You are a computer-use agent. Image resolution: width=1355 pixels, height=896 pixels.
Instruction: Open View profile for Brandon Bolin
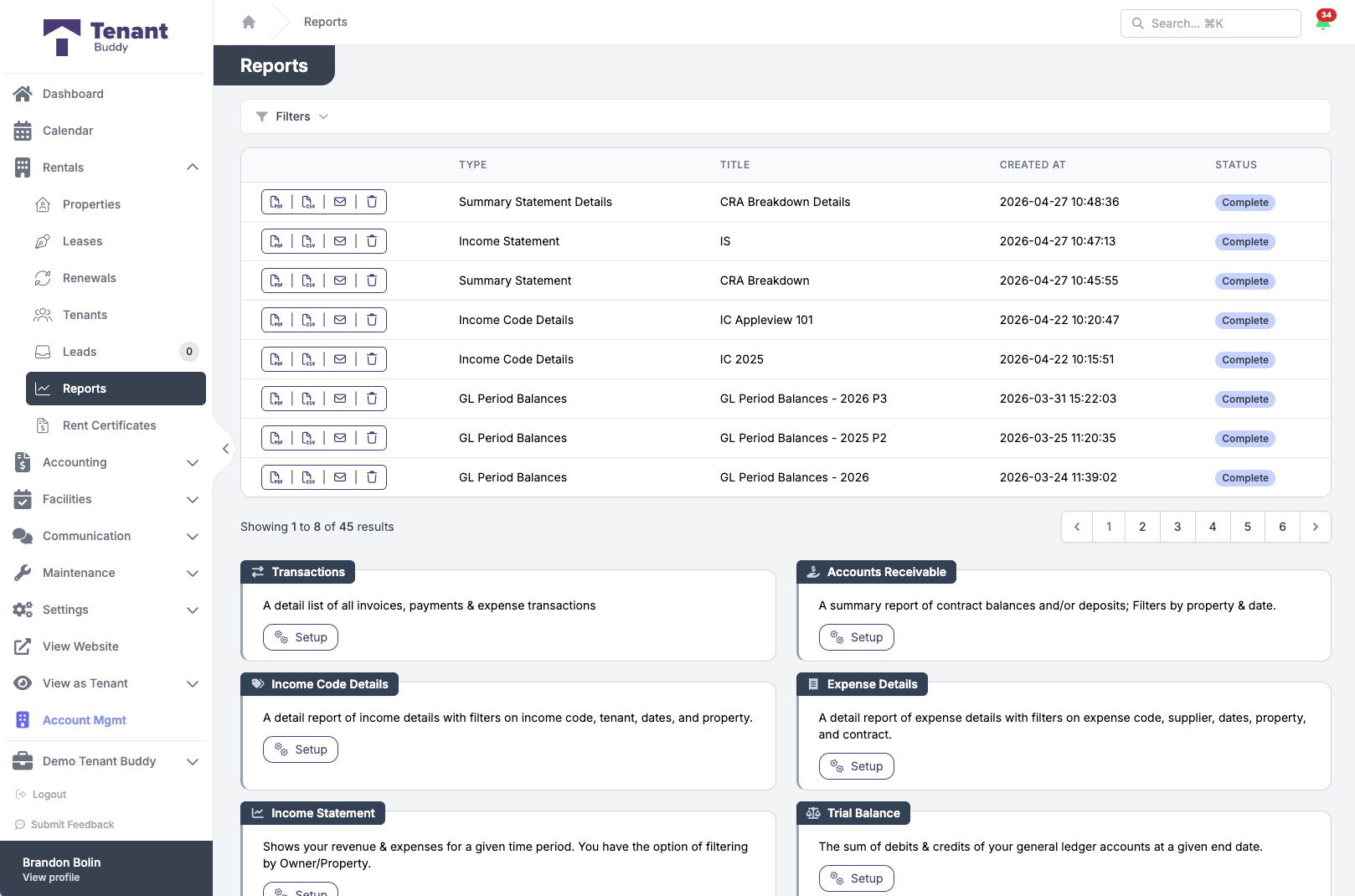click(x=51, y=878)
